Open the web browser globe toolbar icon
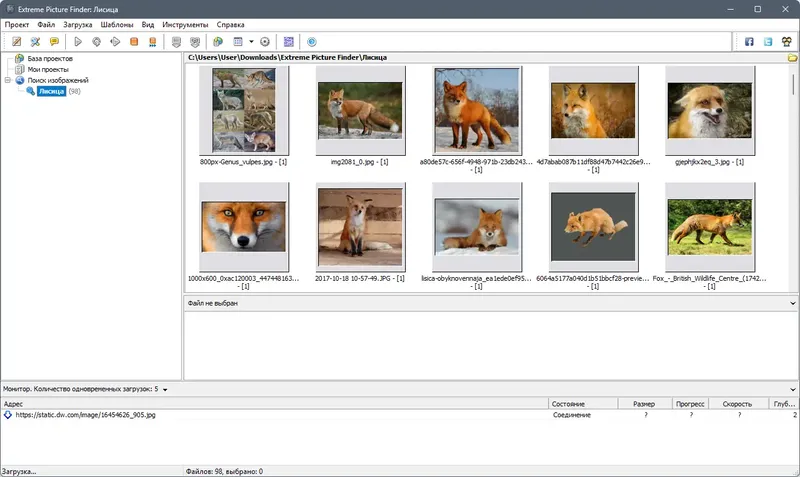Image resolution: width=800 pixels, height=477 pixels. point(218,42)
